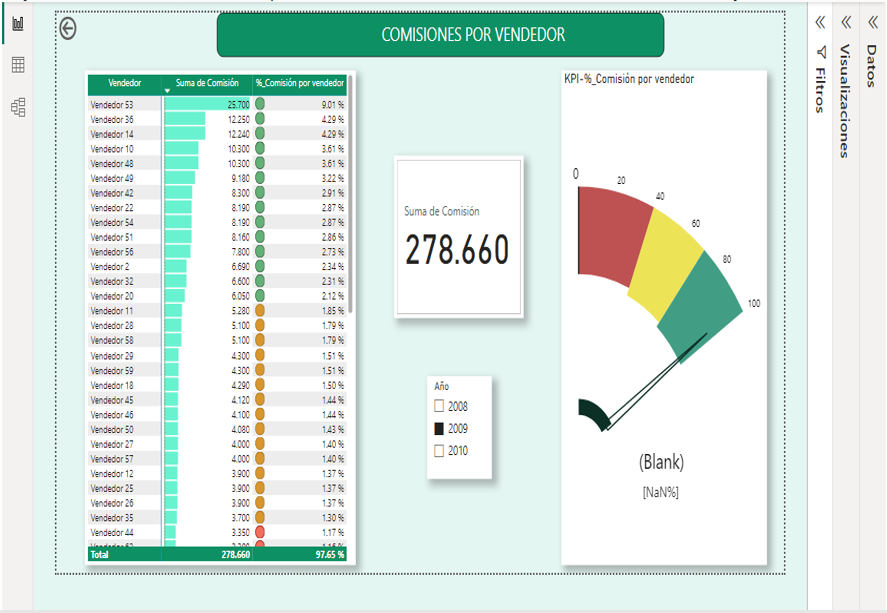Select the Vendedor 48 row
Image resolution: width=887 pixels, height=613 pixels.
click(218, 163)
